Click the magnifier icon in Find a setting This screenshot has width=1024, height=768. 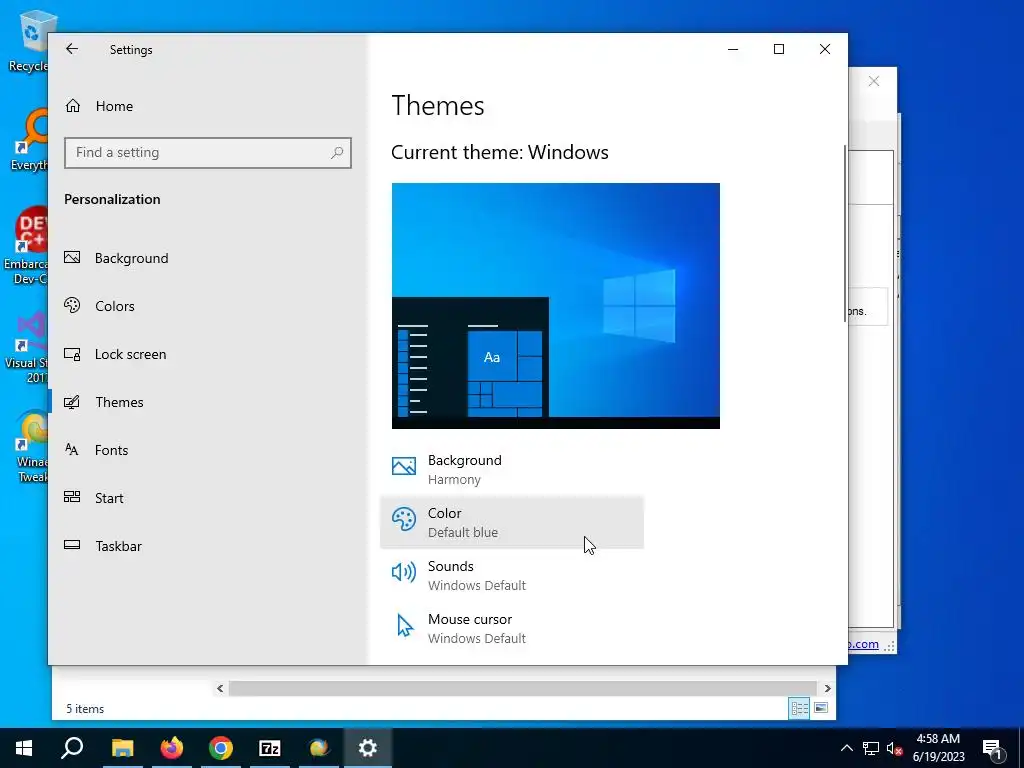[337, 152]
